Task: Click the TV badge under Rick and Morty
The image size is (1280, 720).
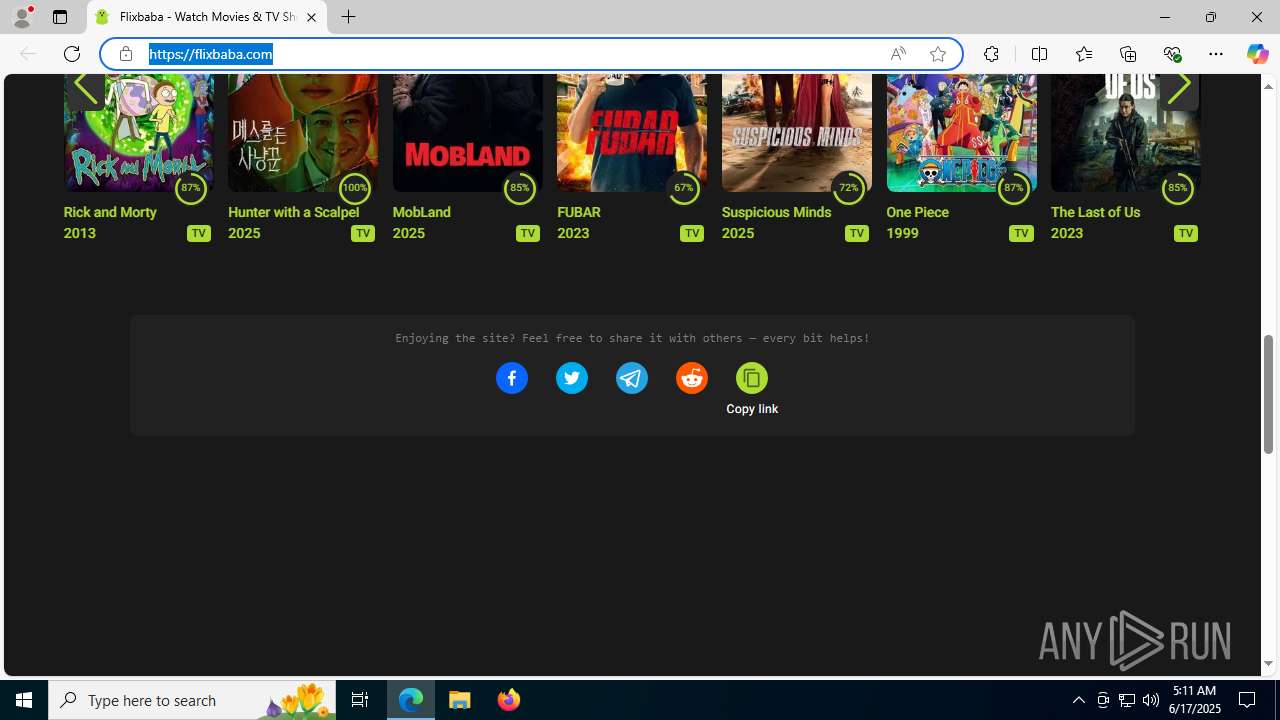Action: 198,233
